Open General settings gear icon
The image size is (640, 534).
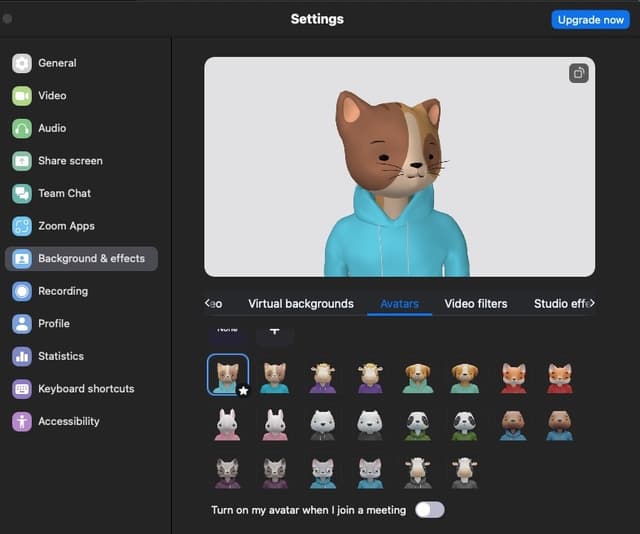[22, 63]
